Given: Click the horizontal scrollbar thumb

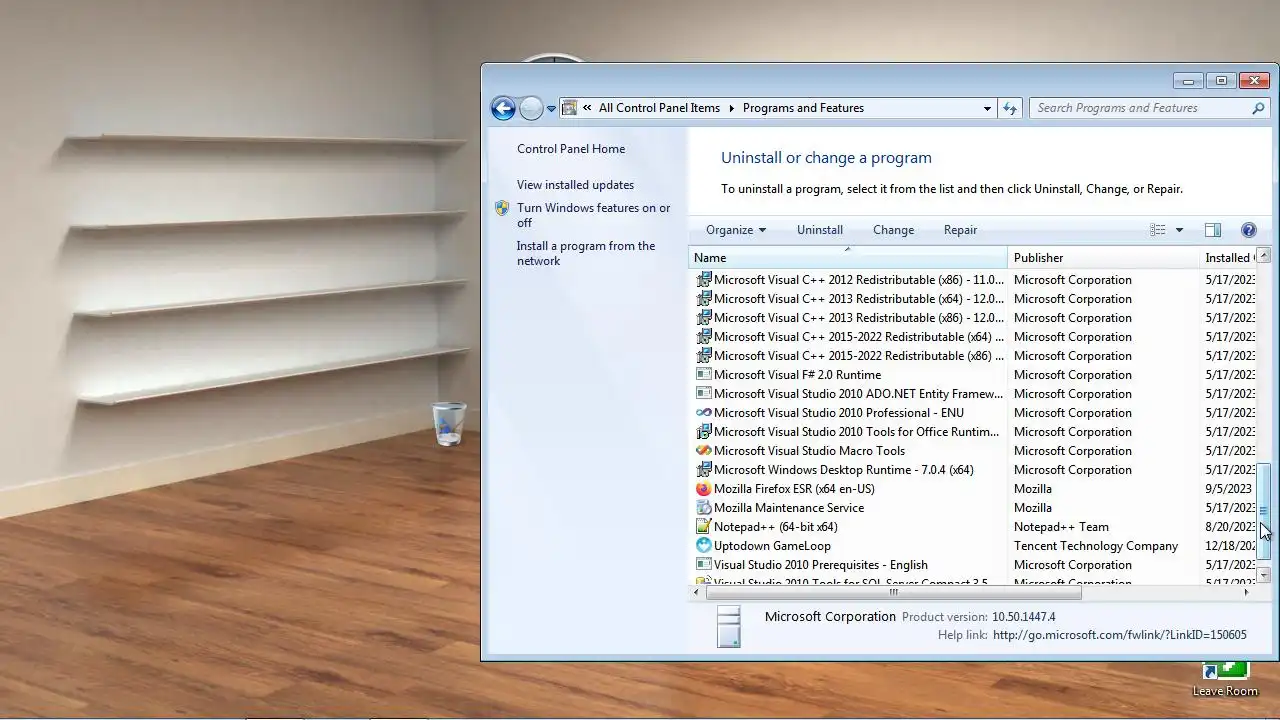Looking at the screenshot, I should point(893,592).
